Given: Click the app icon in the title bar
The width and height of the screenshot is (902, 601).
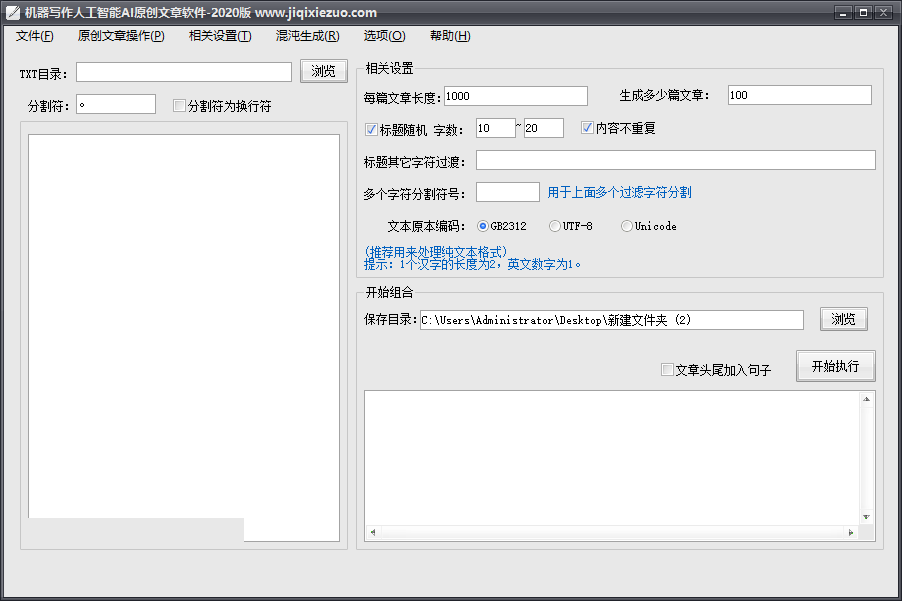Looking at the screenshot, I should click(12, 13).
